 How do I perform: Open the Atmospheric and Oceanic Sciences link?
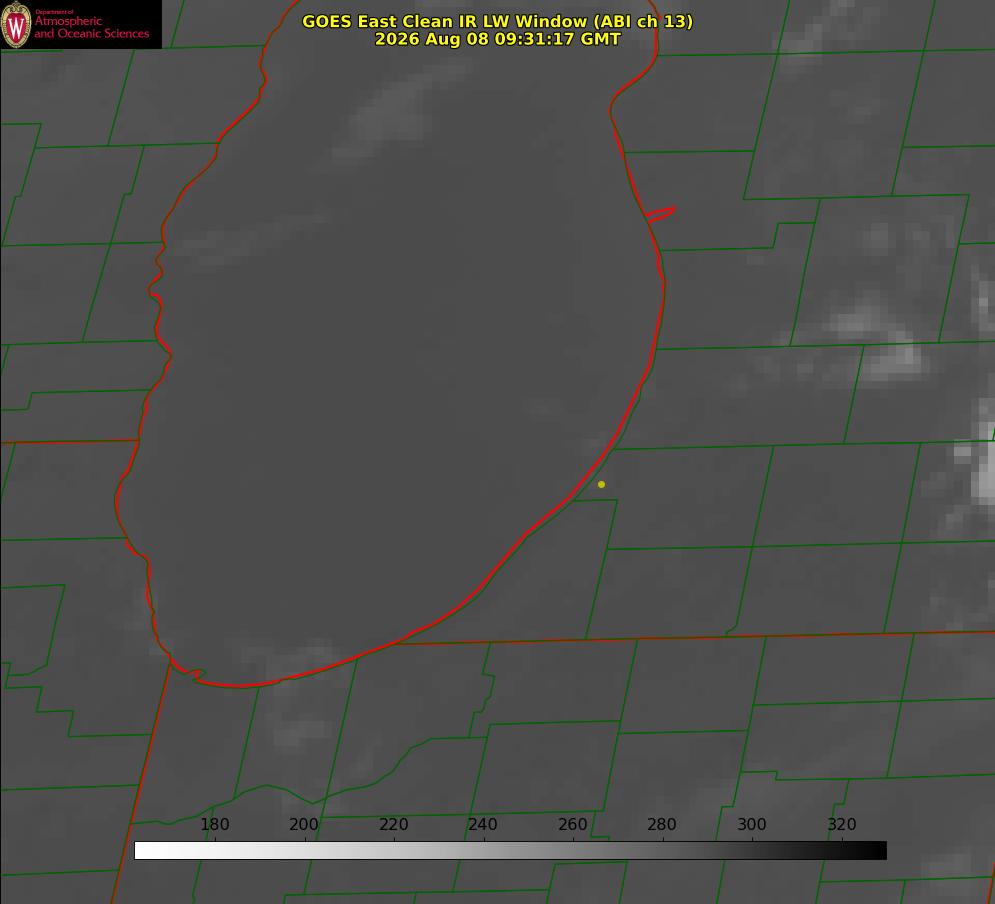point(91,27)
